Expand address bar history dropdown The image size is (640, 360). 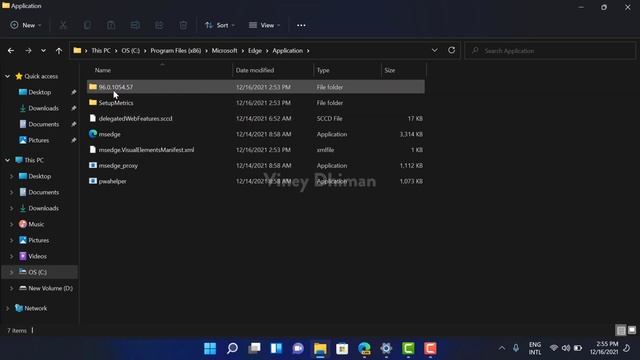click(x=435, y=50)
